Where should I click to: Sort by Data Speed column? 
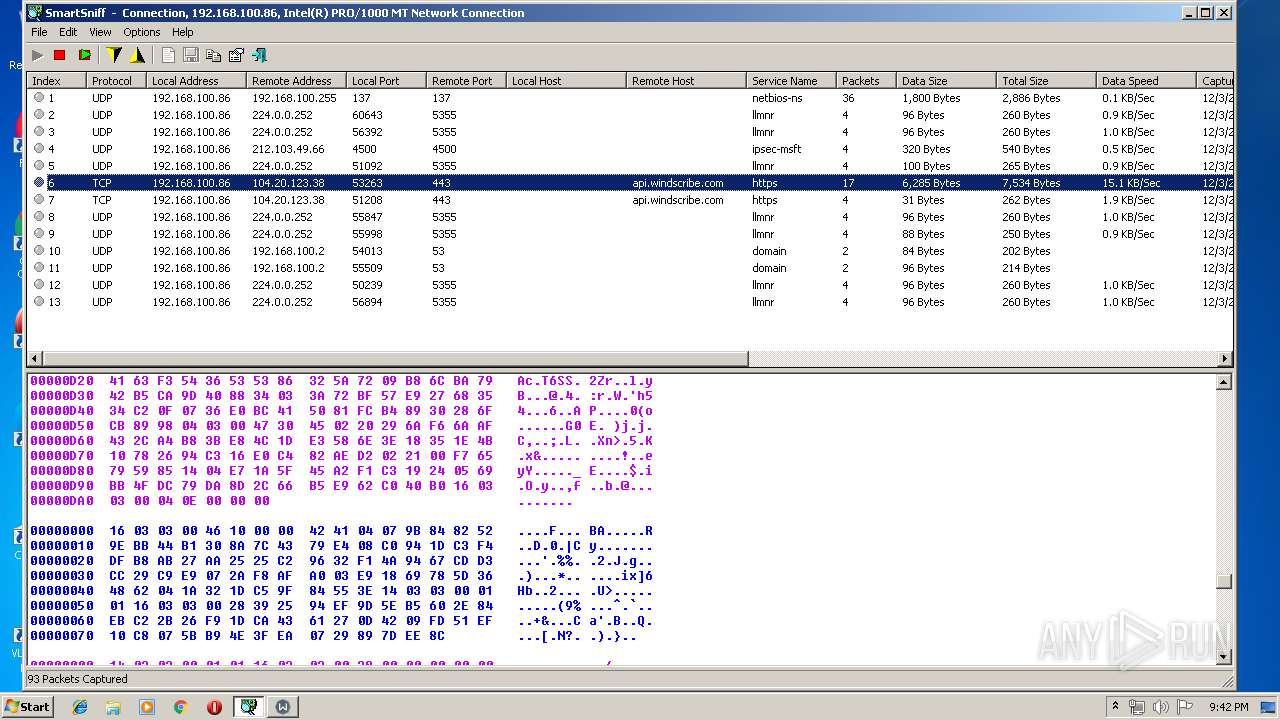(1146, 81)
